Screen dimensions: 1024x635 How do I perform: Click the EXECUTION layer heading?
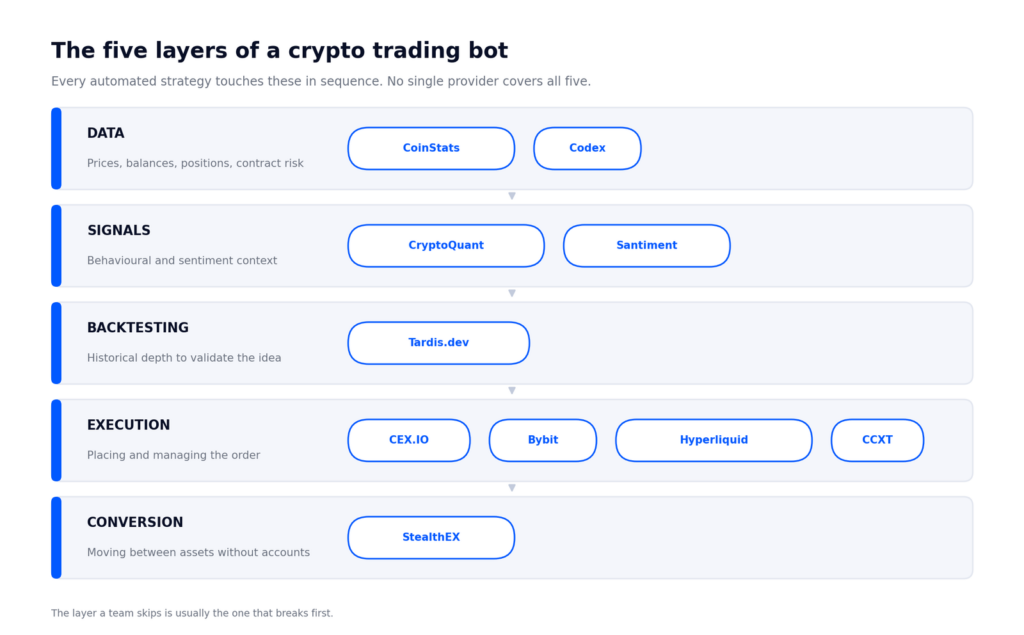(x=129, y=425)
